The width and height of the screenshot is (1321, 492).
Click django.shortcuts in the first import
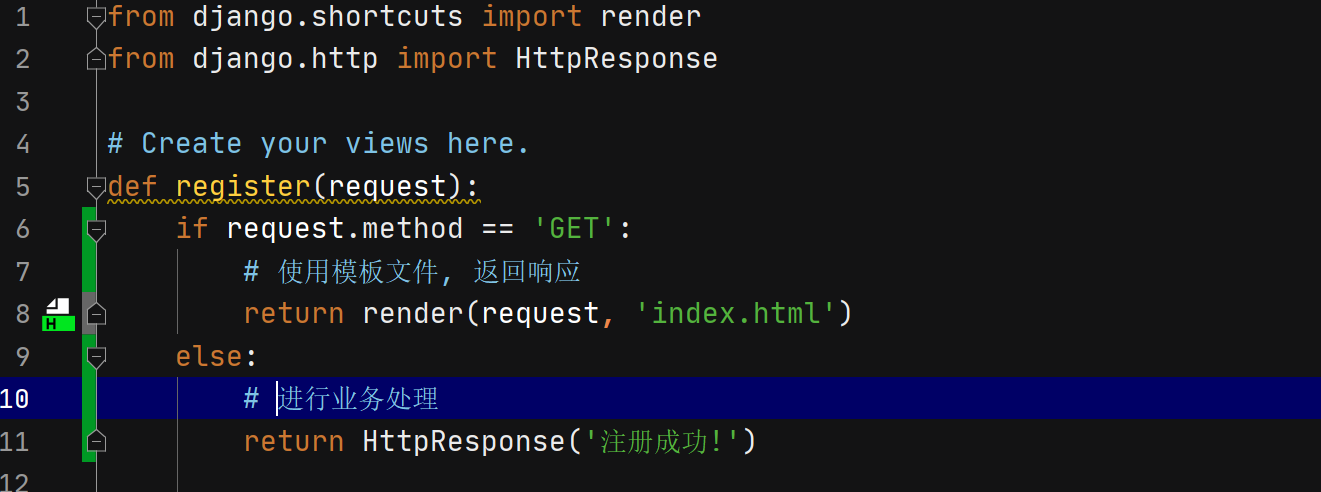327,17
